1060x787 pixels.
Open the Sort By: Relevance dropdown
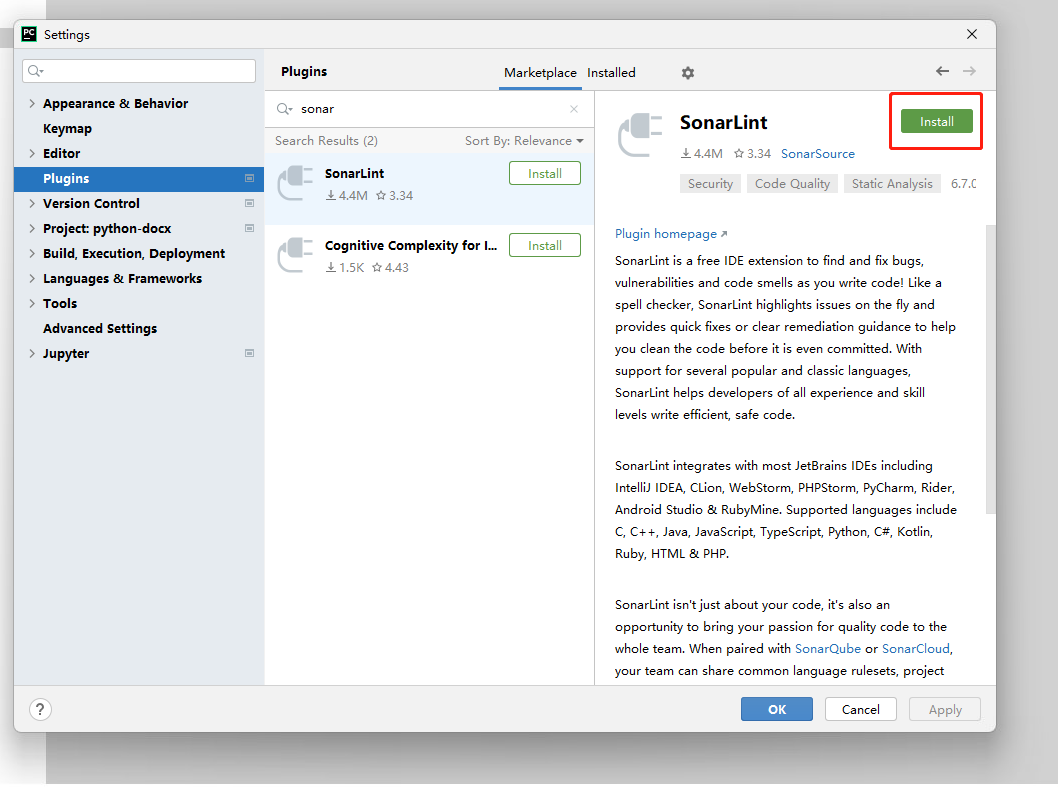[x=524, y=141]
